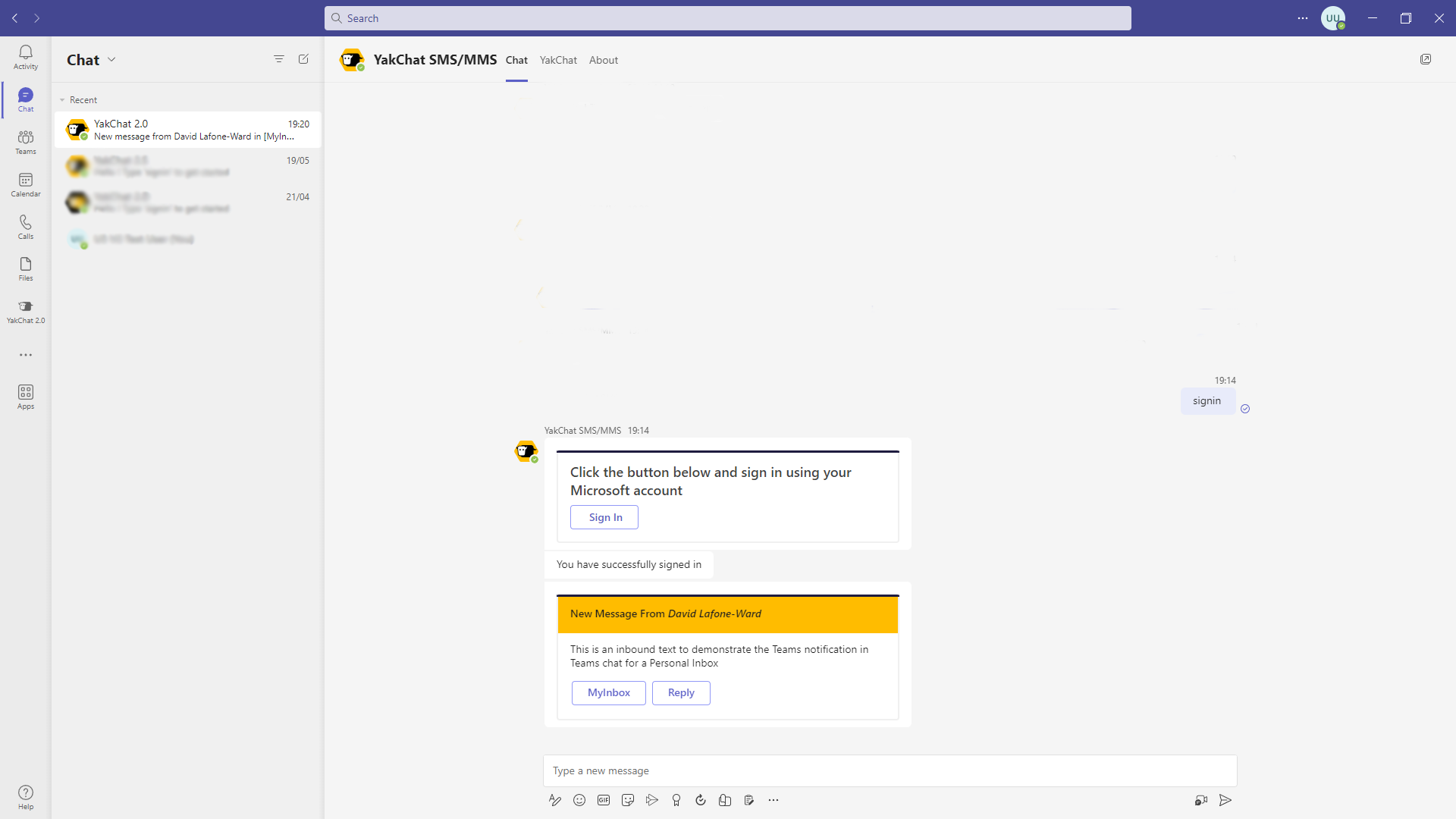This screenshot has width=1456, height=819.
Task: Collapse the Recent chats group
Action: click(x=62, y=100)
